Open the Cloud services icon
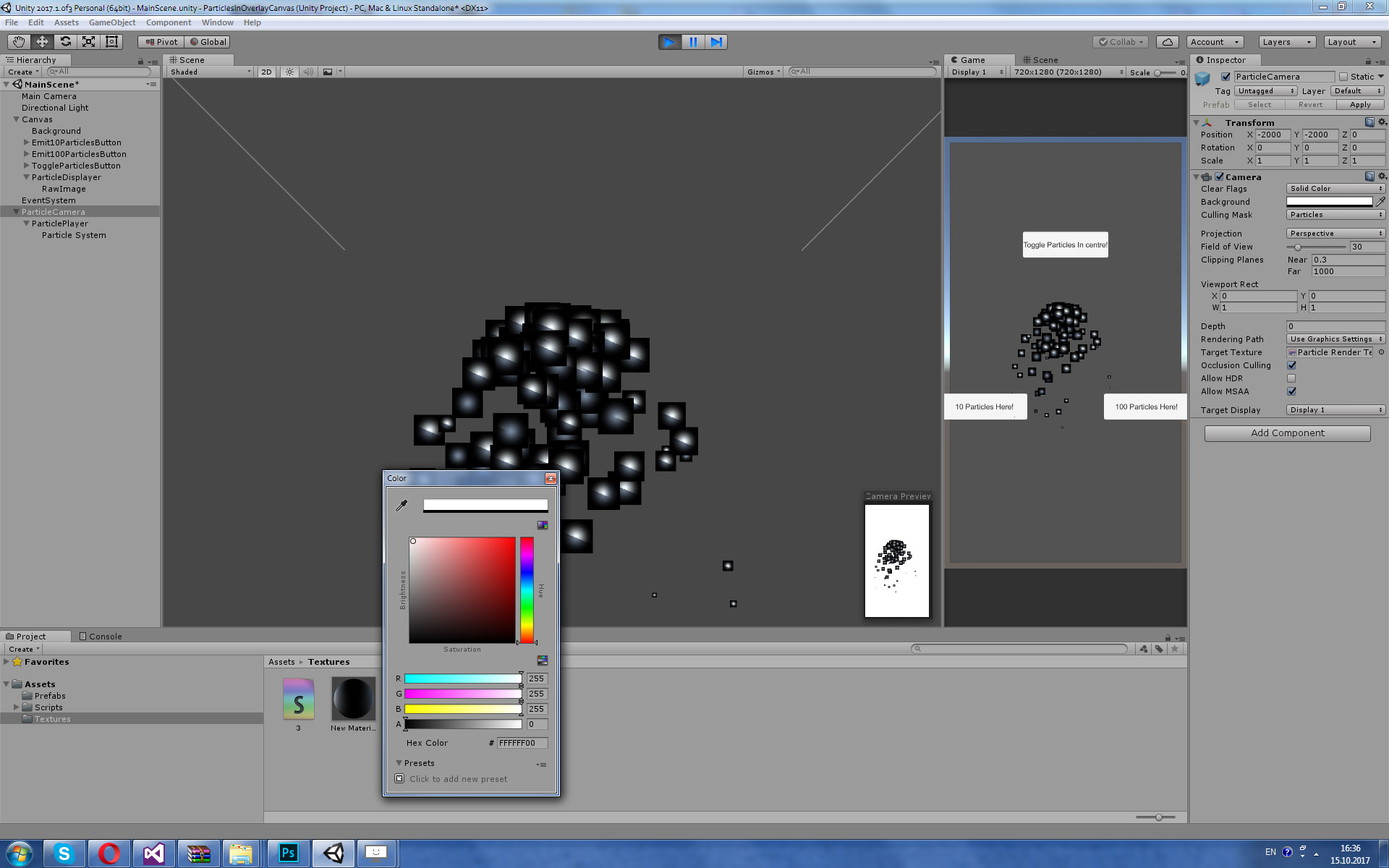The height and width of the screenshot is (868, 1389). (x=1167, y=42)
